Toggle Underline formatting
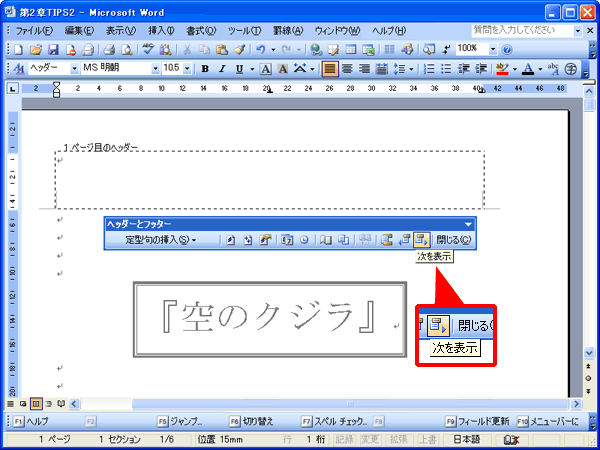Viewport: 600px width, 450px height. [x=240, y=69]
